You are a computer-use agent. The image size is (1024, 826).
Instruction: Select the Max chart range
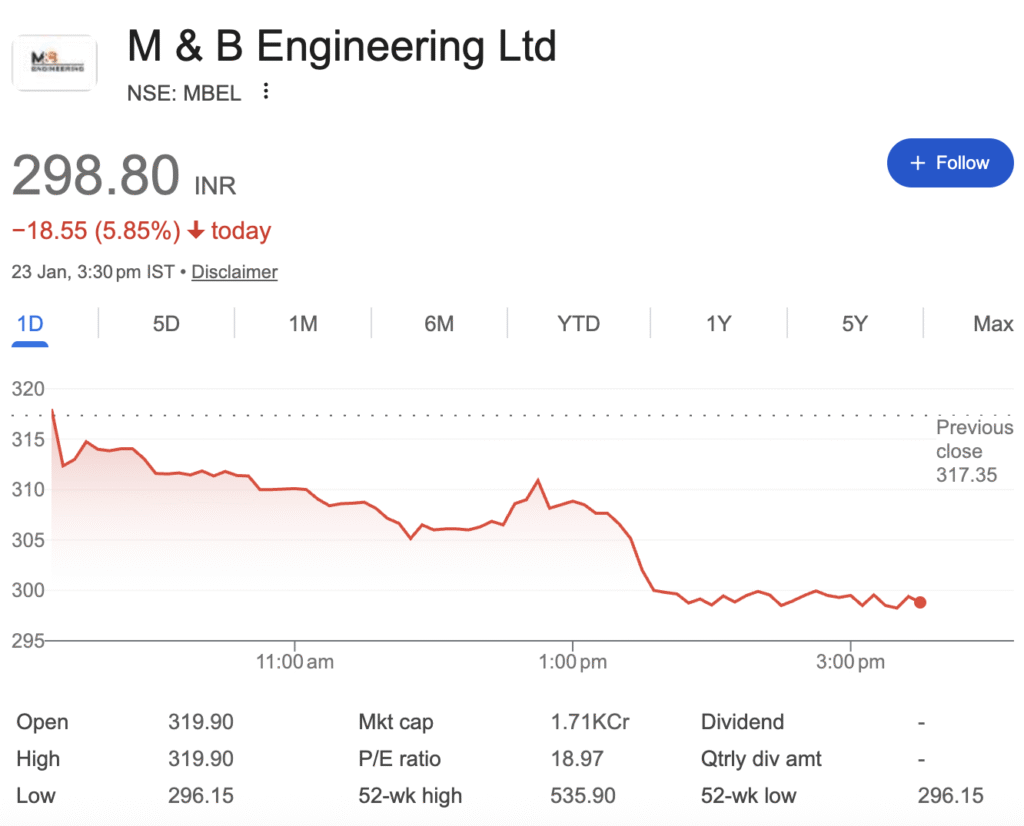(993, 324)
